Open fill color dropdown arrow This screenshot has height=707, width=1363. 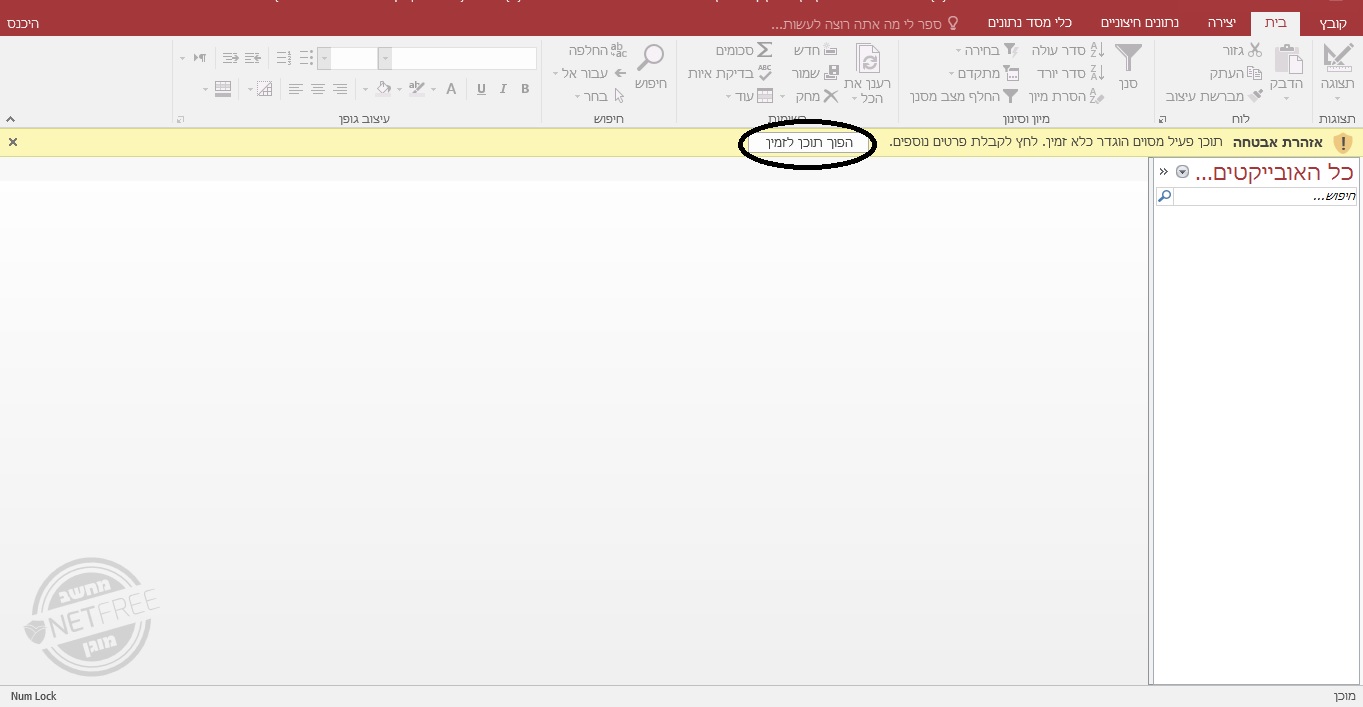[365, 89]
